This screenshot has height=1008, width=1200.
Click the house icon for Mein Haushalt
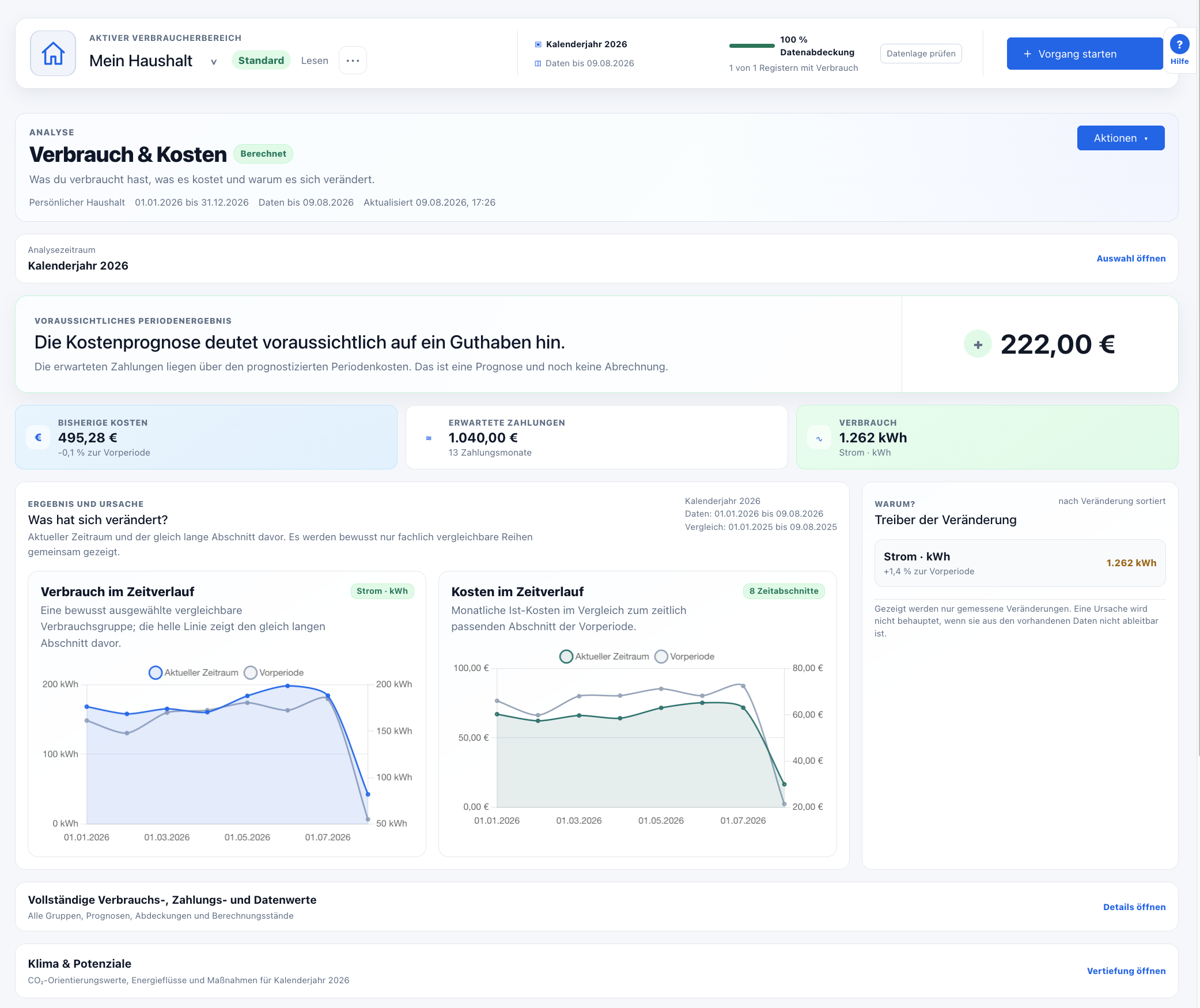tap(53, 54)
